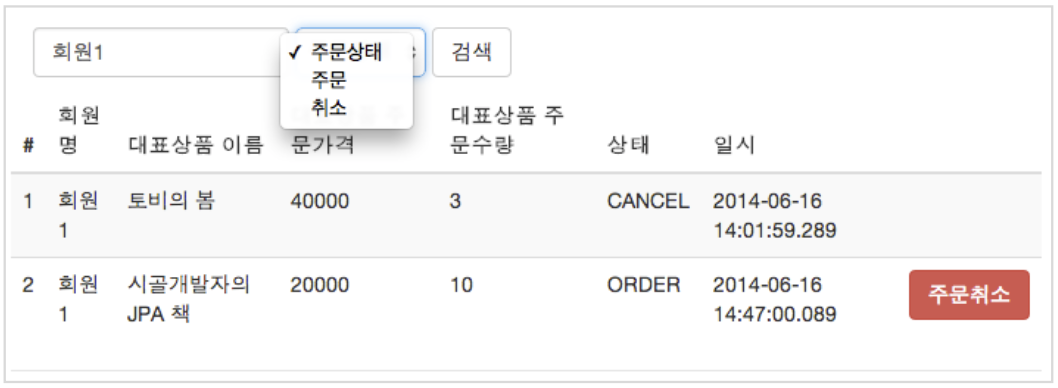Click the 상태 column header
Viewport: 1058px width, 388px height.
[x=628, y=146]
